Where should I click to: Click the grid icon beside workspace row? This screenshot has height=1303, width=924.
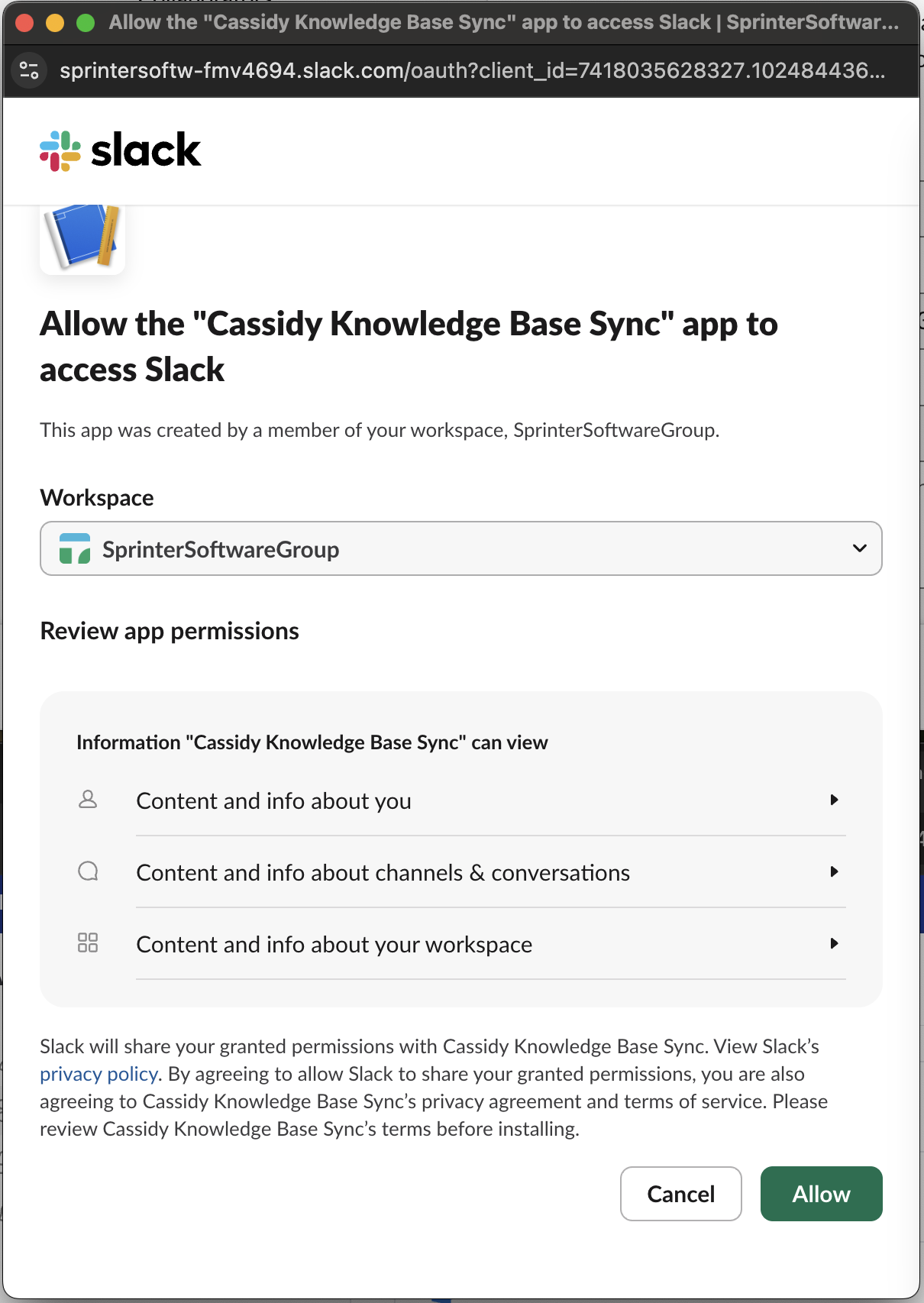tap(88, 942)
